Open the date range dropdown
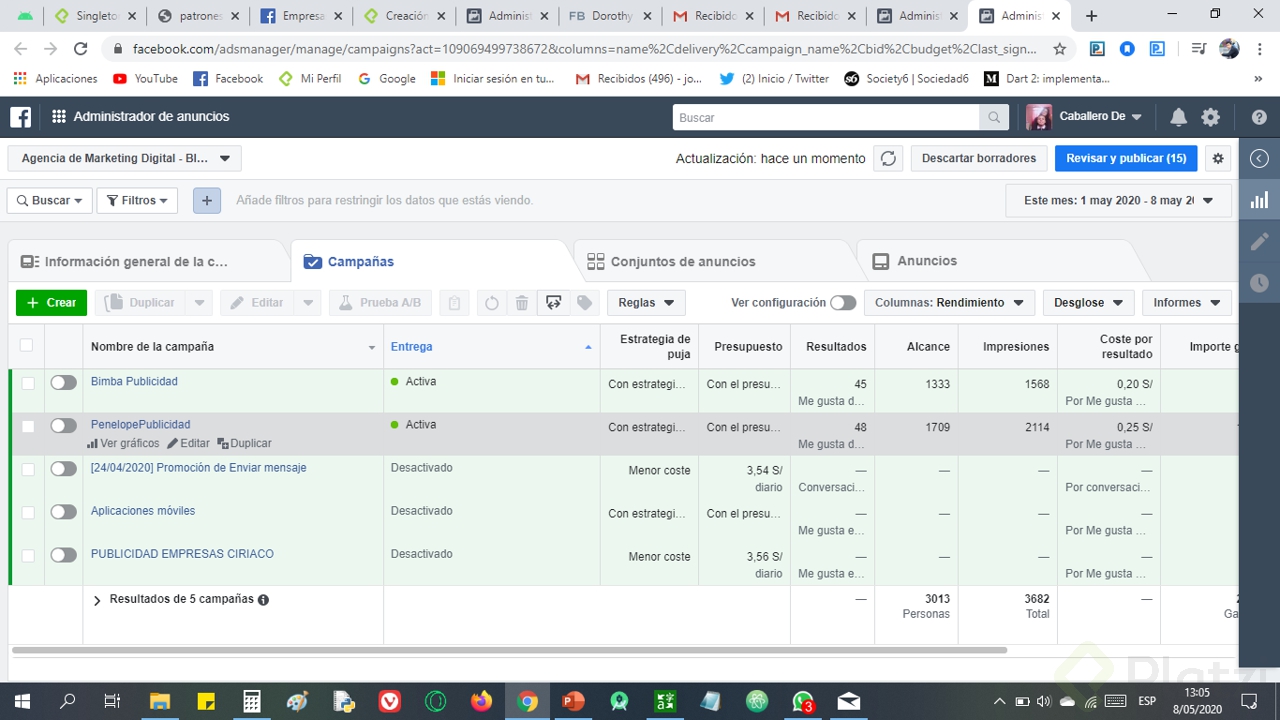Viewport: 1280px width, 720px height. pos(1118,200)
